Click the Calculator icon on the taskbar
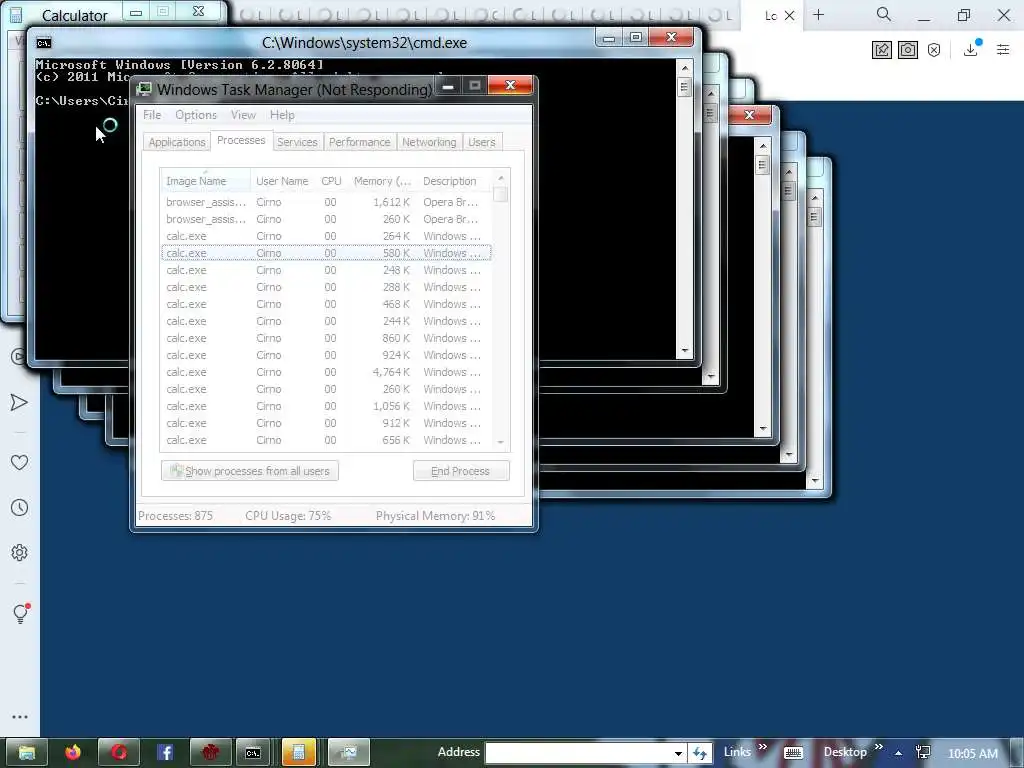Screen dimensions: 1024x768 point(300,752)
